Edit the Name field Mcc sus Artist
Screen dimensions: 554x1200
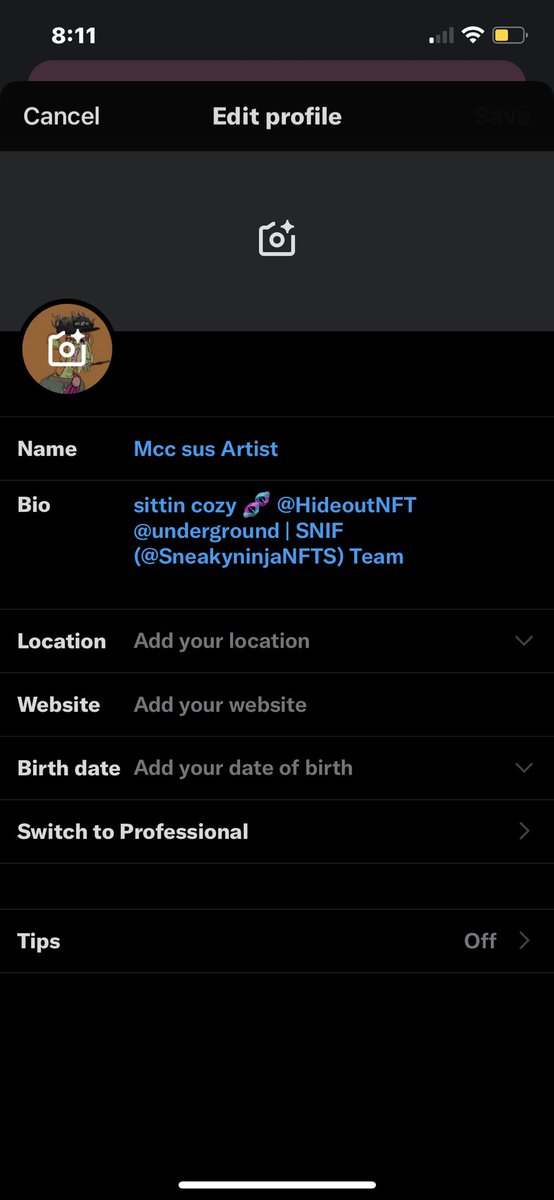point(206,449)
